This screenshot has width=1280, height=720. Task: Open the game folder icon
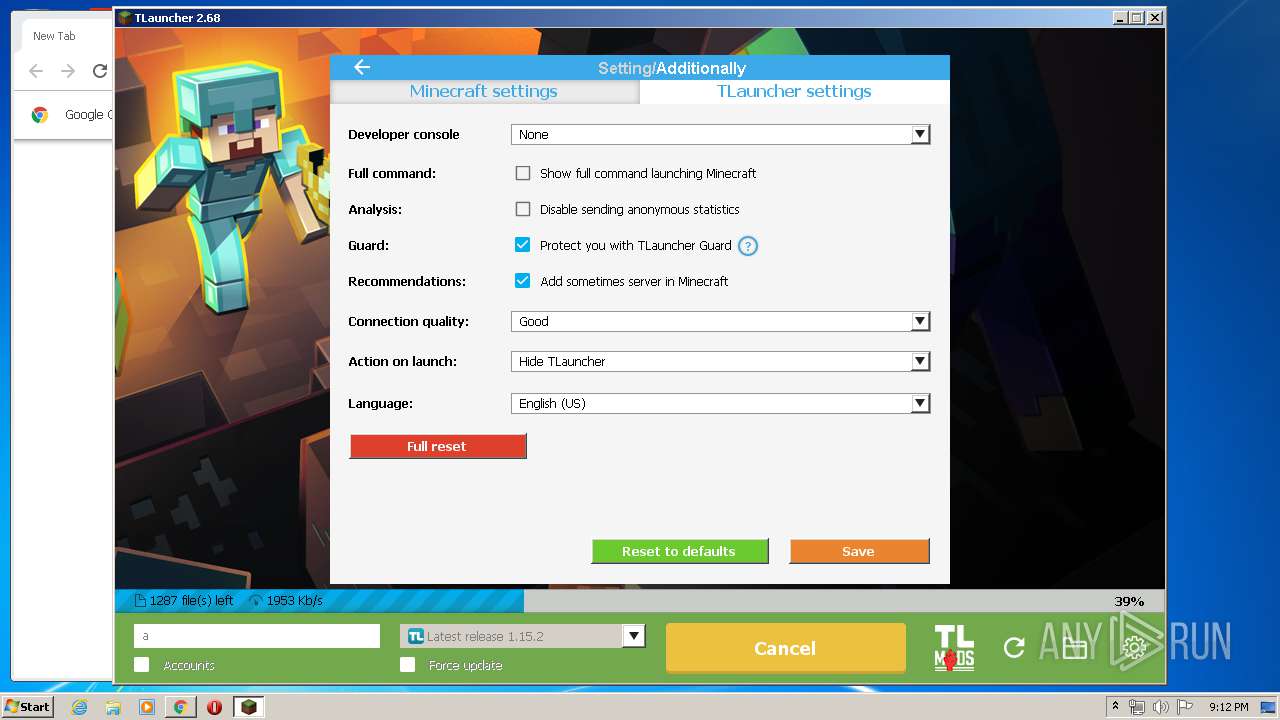click(1074, 648)
